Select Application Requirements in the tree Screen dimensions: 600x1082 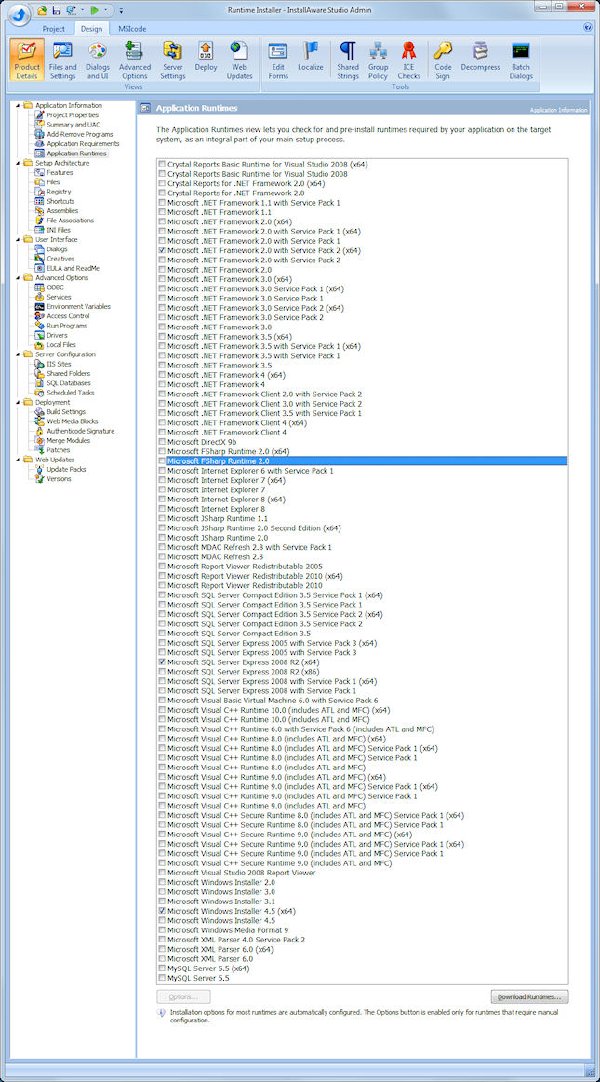83,144
